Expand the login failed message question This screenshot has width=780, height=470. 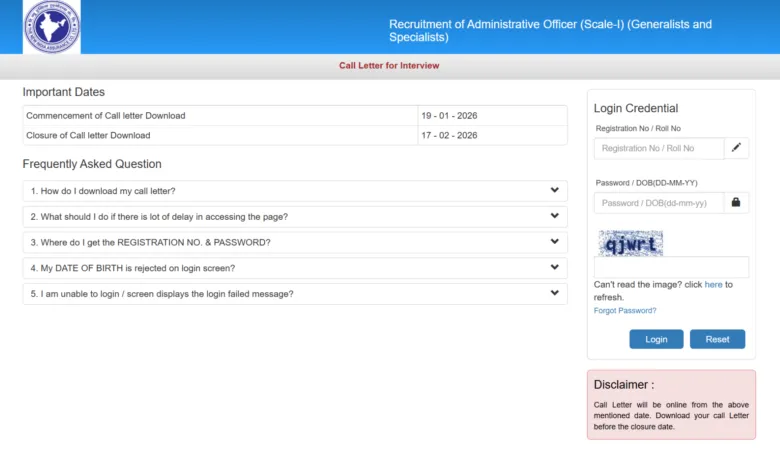(295, 294)
